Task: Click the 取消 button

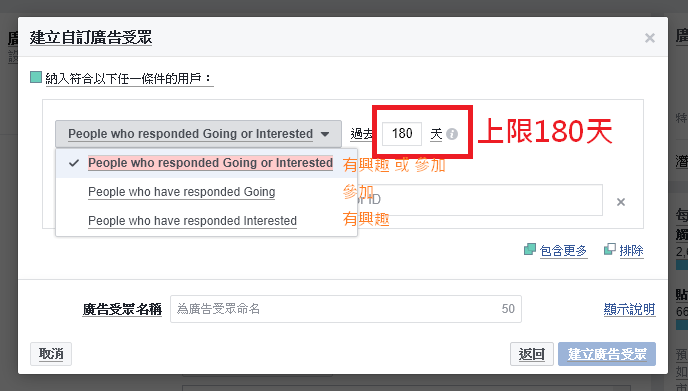Action: 51,354
